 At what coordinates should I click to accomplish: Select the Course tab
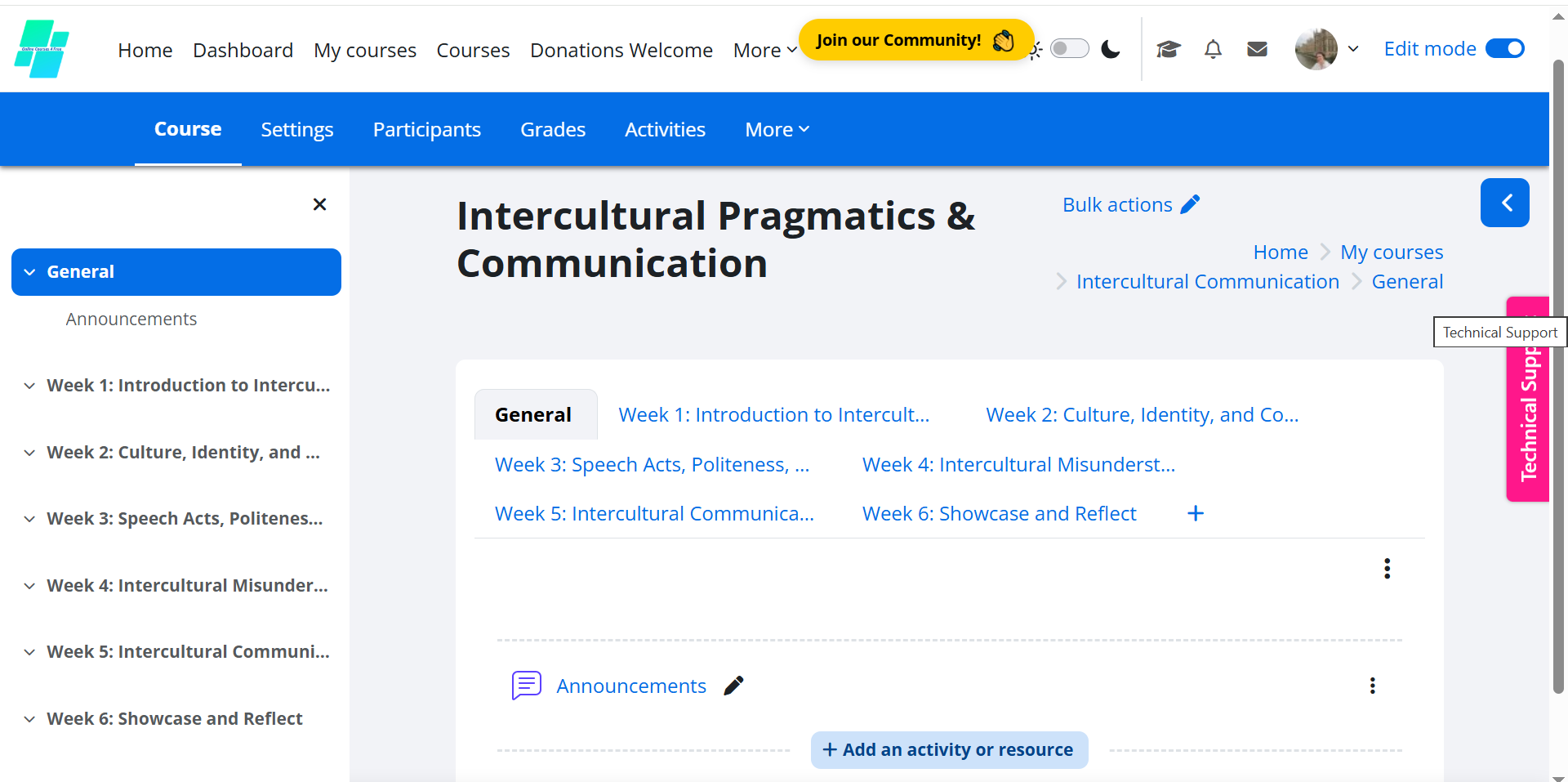(x=188, y=129)
